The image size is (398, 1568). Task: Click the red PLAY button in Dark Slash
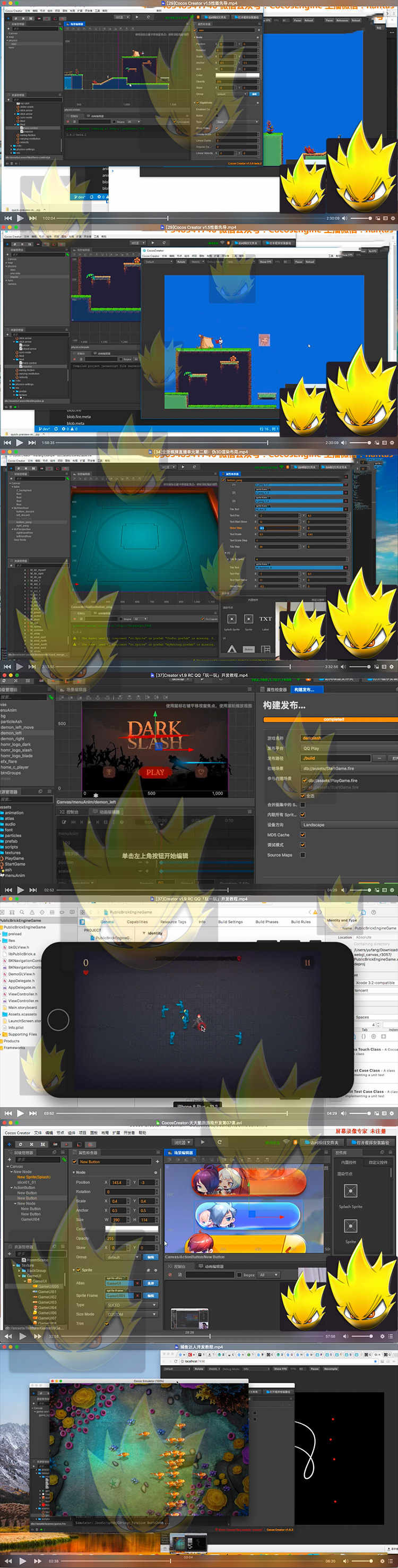154,772
